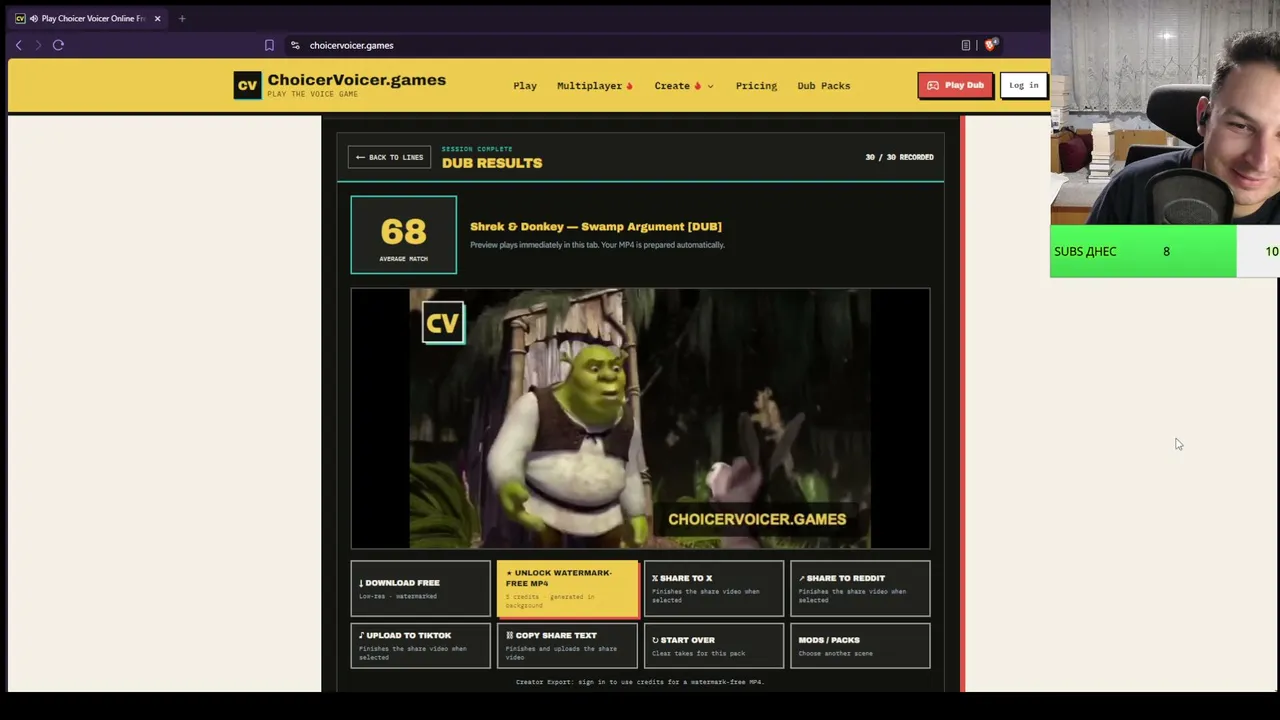Screen dimensions: 1280x720
Task: Click the green "SUBS ДНЕС" counter bar
Action: 1143,251
